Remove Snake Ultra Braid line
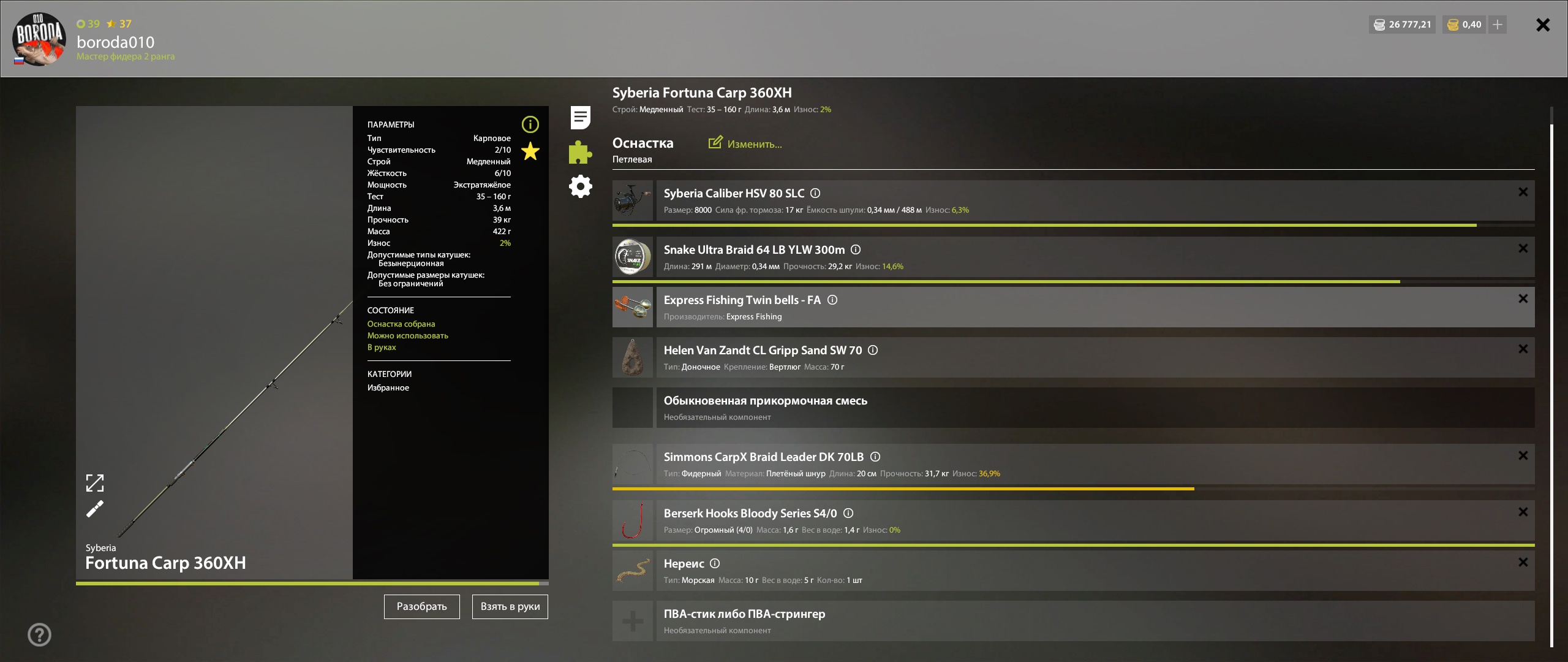This screenshot has height=662, width=1568. [x=1523, y=248]
